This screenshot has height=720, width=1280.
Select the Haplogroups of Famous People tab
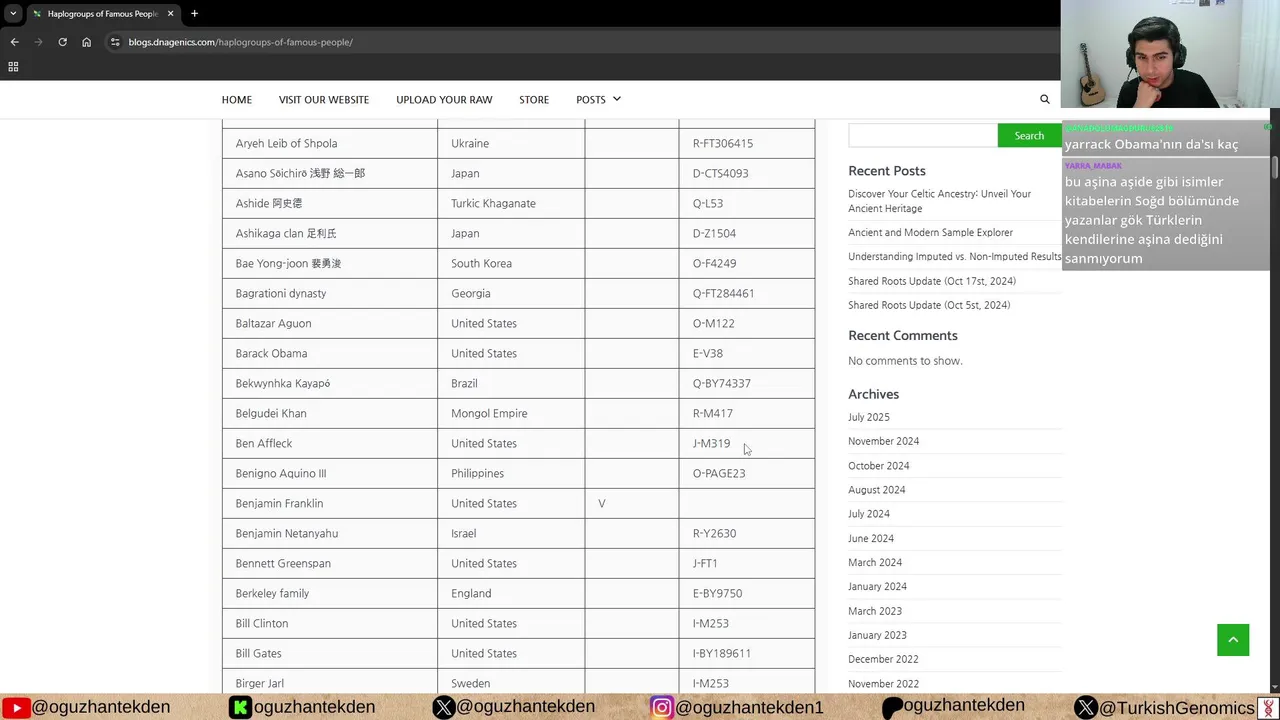coord(103,14)
